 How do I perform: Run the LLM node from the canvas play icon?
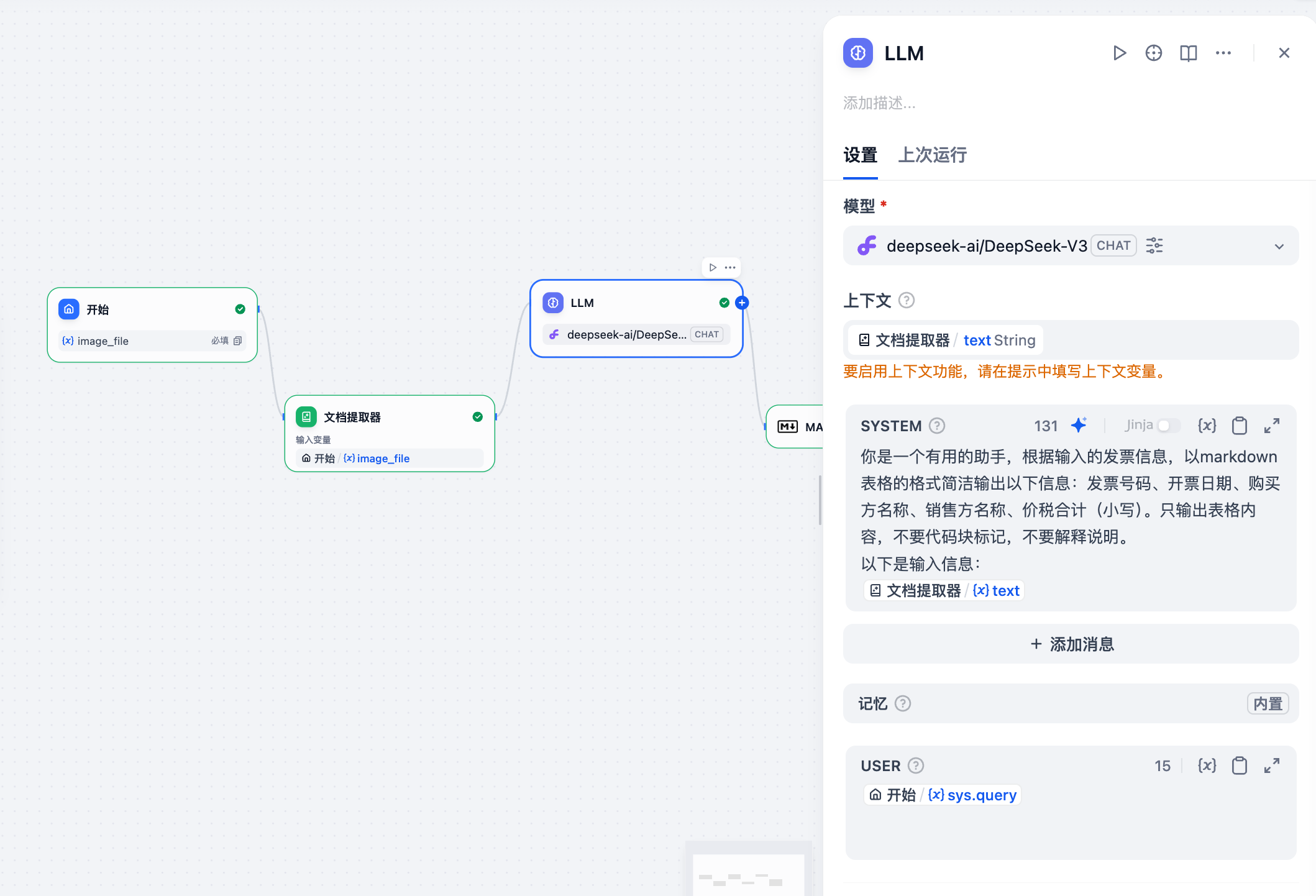point(713,267)
